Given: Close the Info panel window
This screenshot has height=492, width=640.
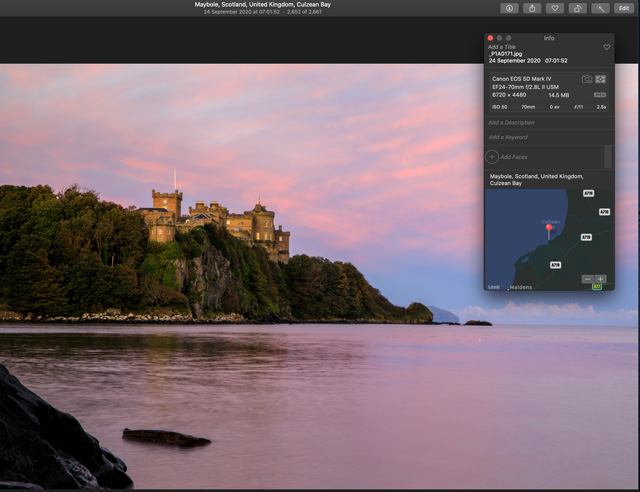Looking at the screenshot, I should coord(490,38).
